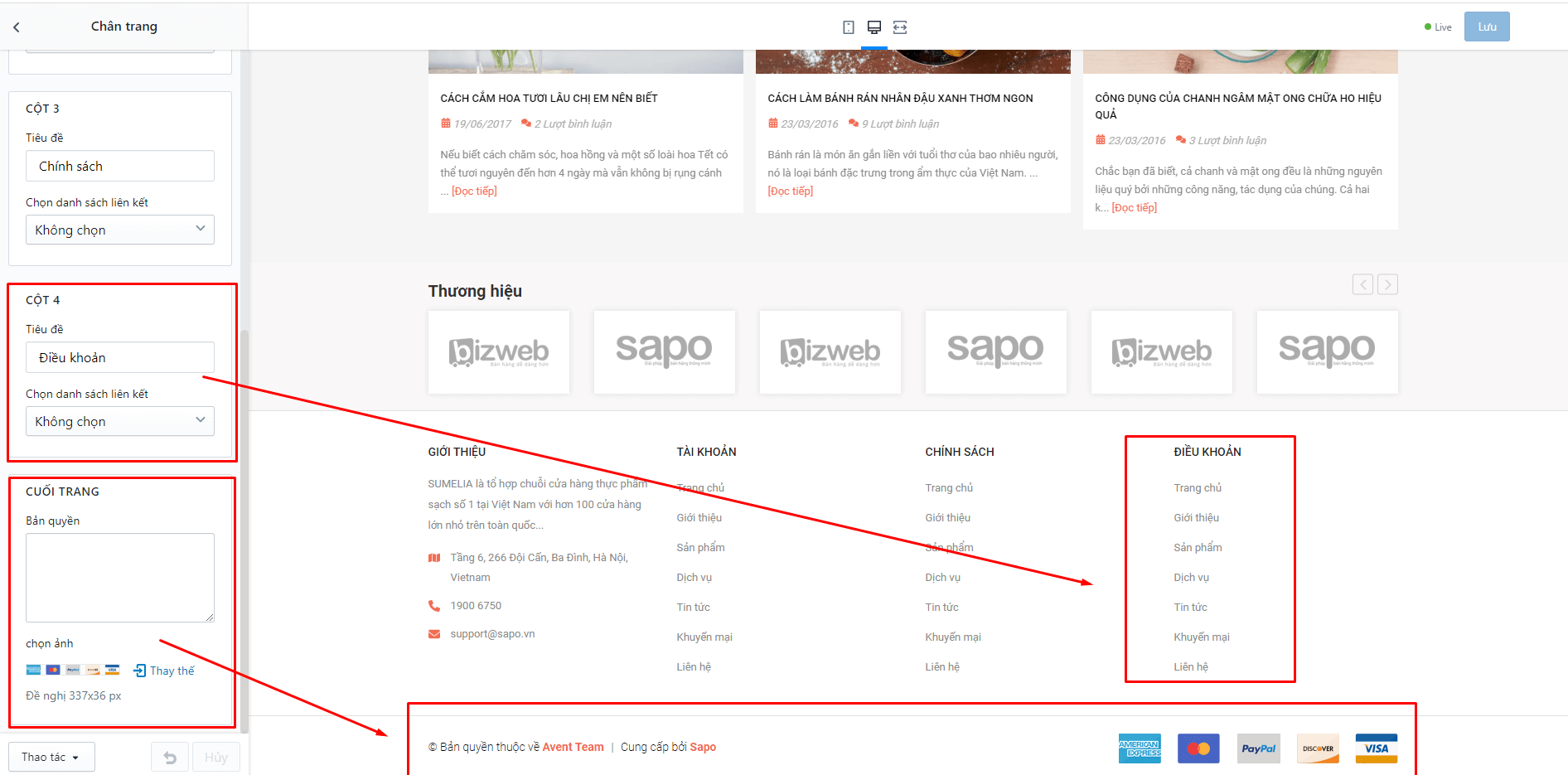This screenshot has width=1568, height=775.
Task: Click the first bizweb brand logo
Action: point(499,352)
